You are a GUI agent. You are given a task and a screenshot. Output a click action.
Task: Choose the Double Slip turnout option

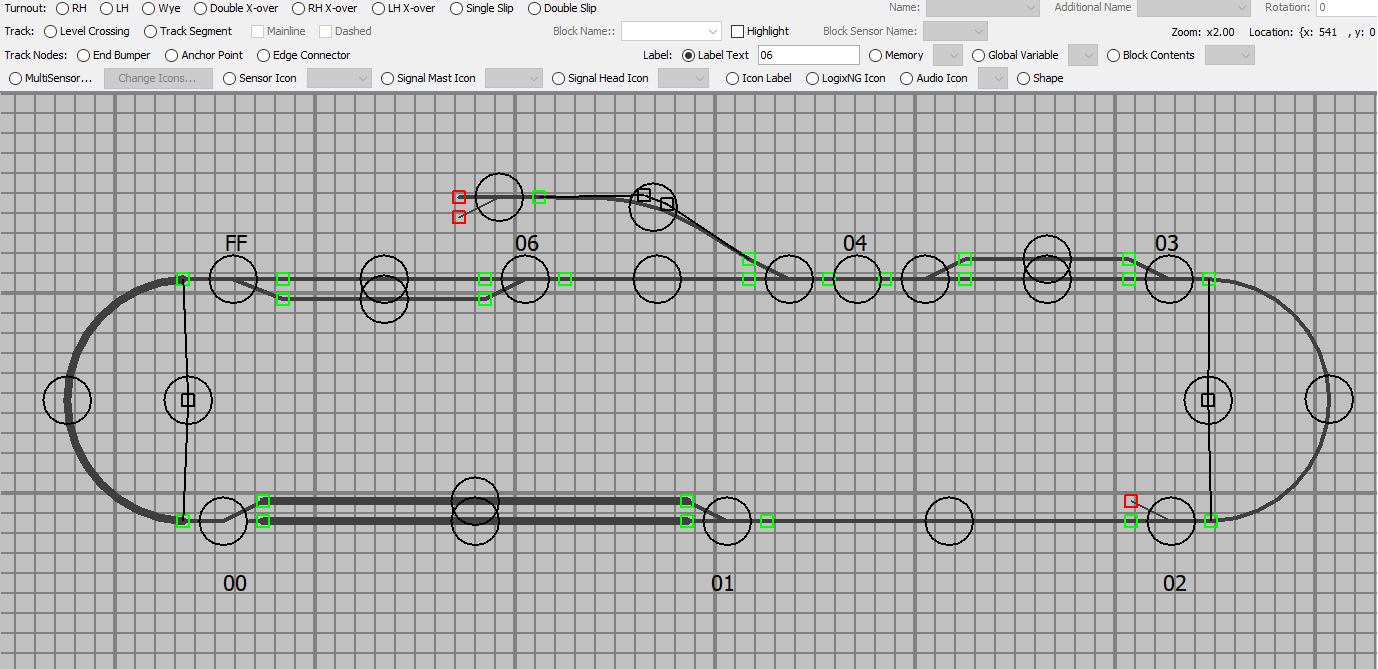pos(535,8)
